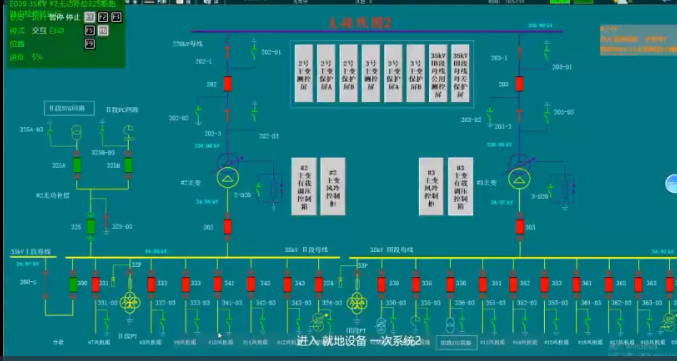Image resolution: width=677 pixels, height=361 pixels.
Task: Select the red breaker 202
Action: pos(228,84)
